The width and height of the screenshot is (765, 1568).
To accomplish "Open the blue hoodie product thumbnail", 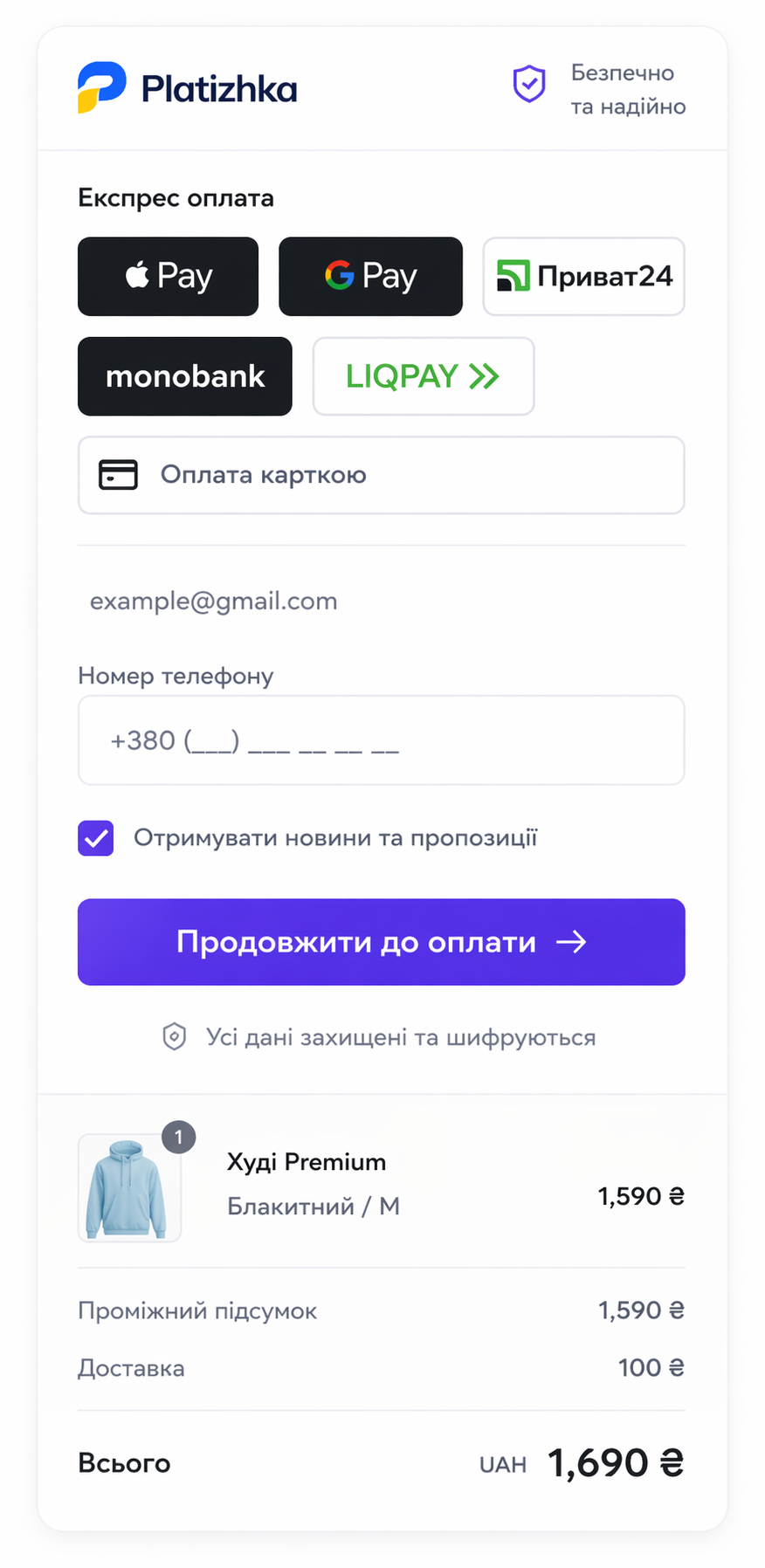I will (128, 1188).
